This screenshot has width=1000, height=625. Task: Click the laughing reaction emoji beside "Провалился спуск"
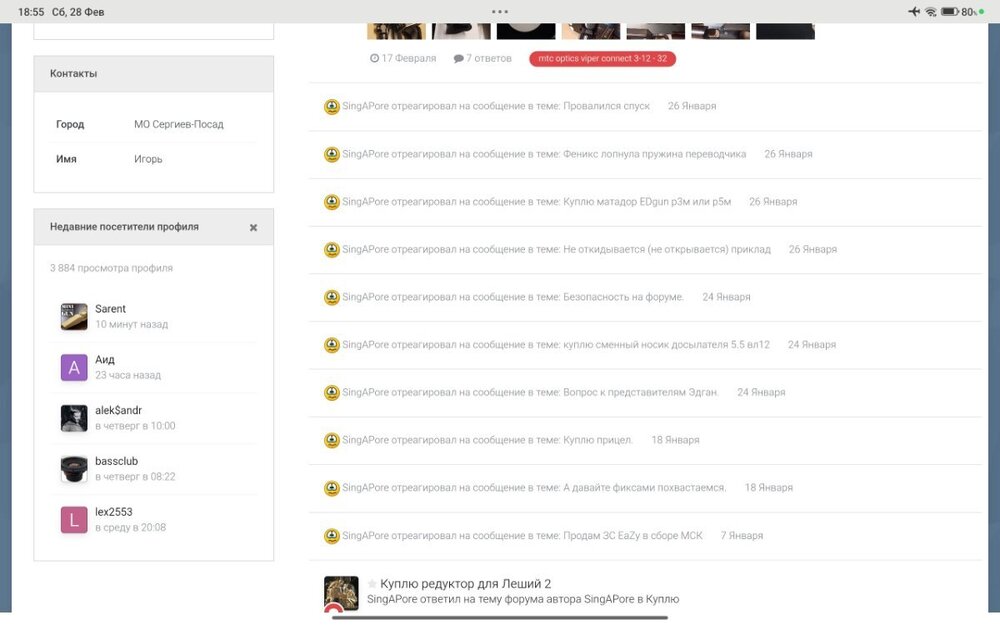(330, 106)
